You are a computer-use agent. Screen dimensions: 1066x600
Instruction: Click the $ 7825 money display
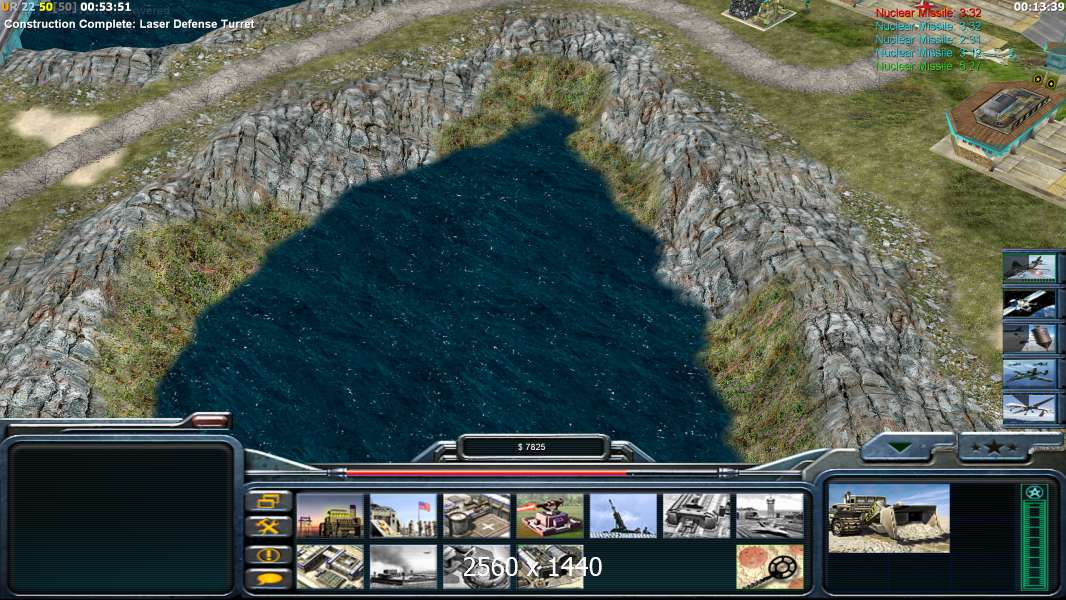coord(532,447)
